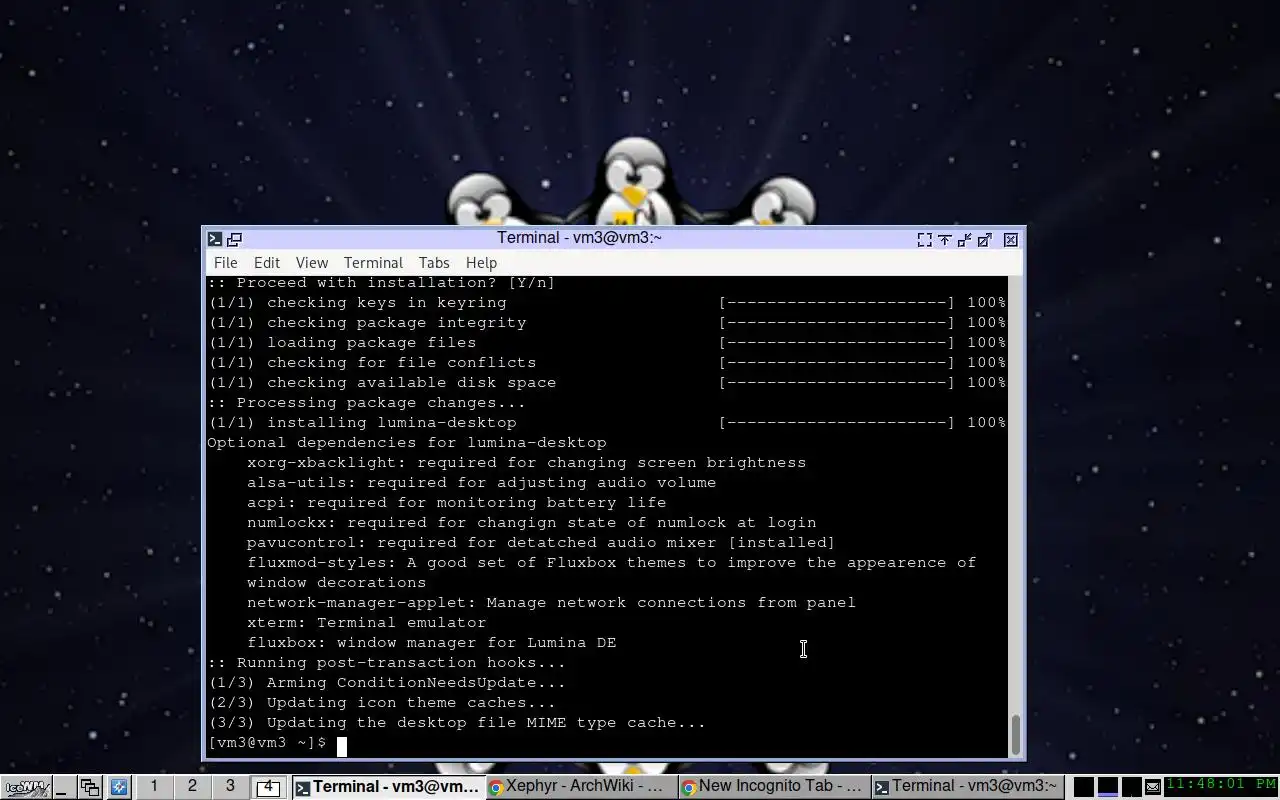Click the 'Processing package changes...' line
The image size is (1280, 800).
(367, 403)
